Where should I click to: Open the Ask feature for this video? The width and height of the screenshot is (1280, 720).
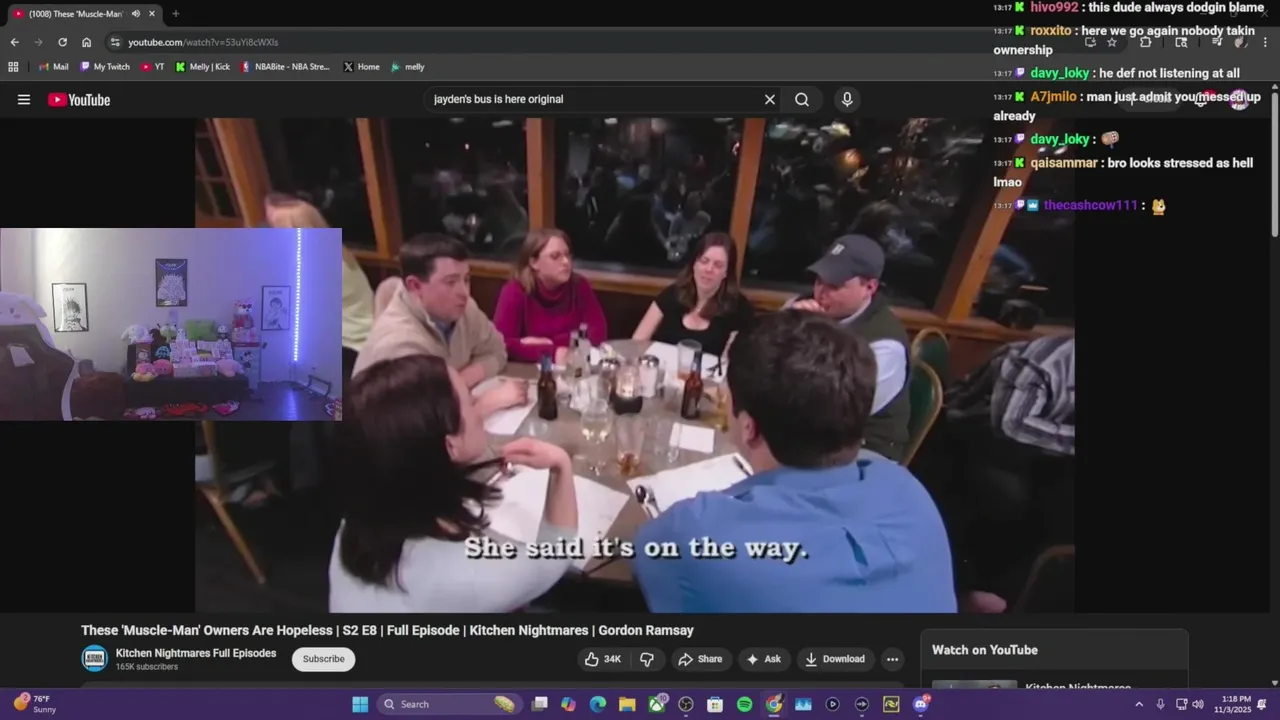[x=763, y=659]
